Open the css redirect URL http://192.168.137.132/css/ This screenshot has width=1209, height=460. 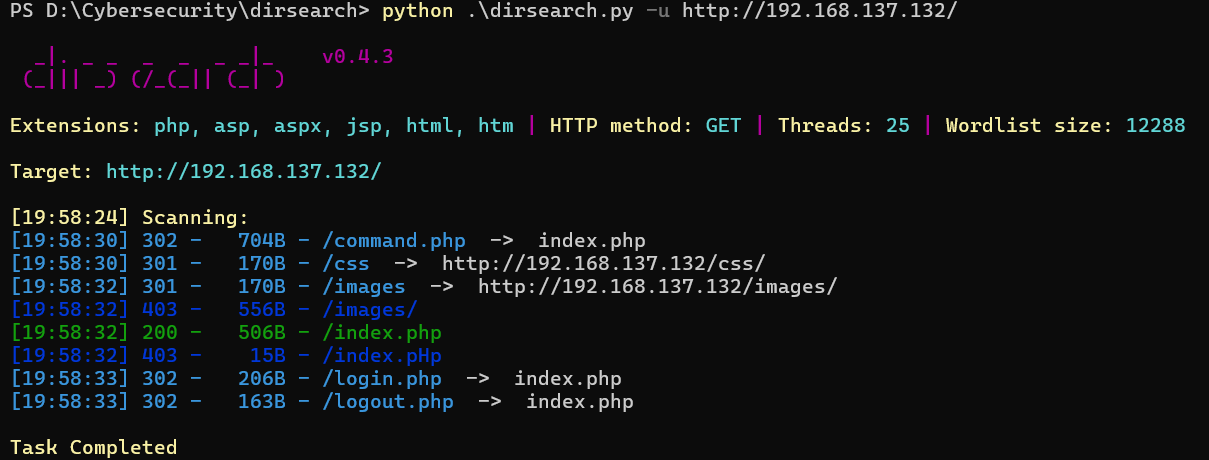603,264
